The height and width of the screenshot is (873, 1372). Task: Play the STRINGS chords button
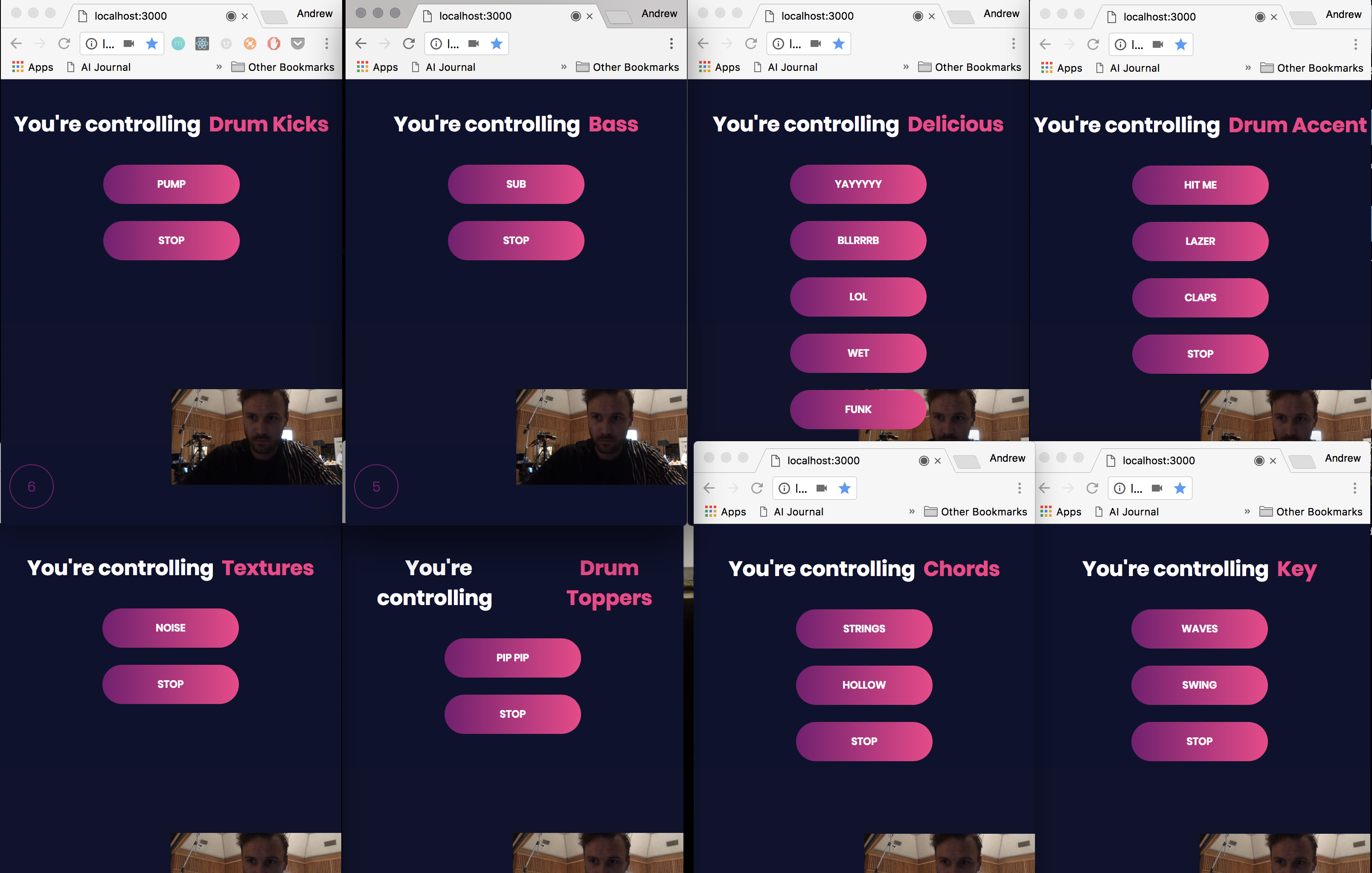click(x=864, y=629)
